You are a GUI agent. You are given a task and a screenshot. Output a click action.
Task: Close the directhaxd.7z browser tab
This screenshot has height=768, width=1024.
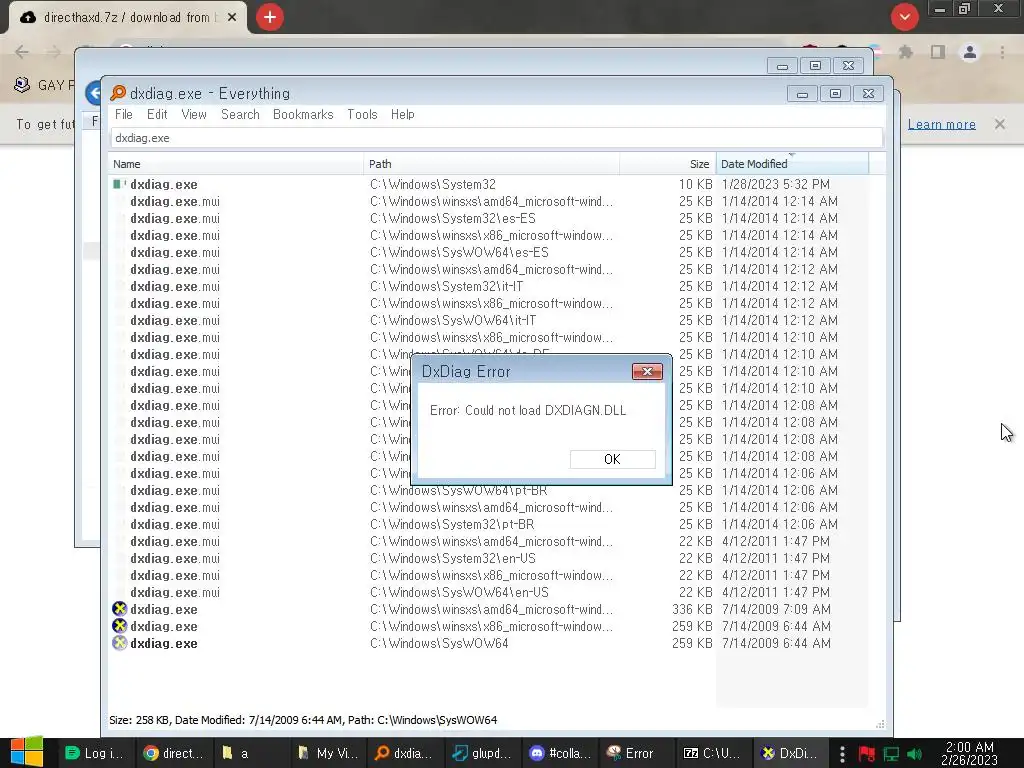click(232, 18)
